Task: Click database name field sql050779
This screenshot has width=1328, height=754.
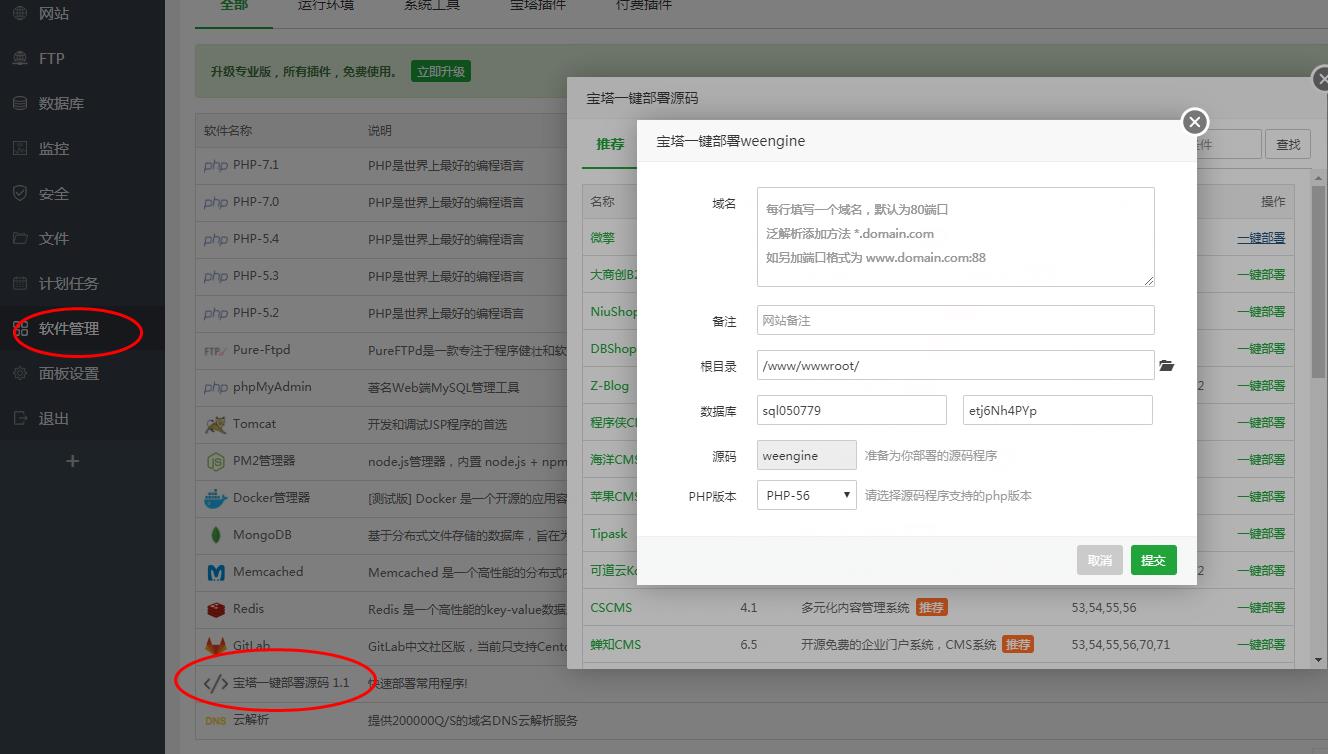Action: click(x=852, y=410)
